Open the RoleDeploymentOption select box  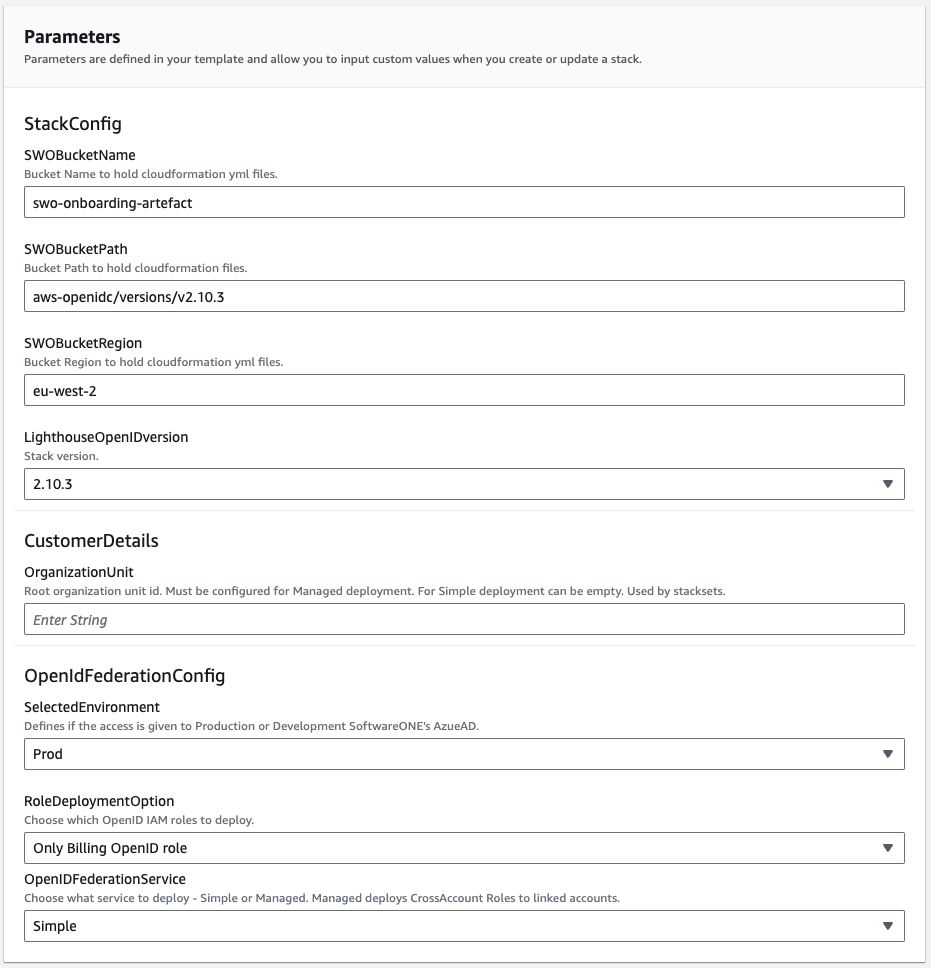click(x=463, y=848)
